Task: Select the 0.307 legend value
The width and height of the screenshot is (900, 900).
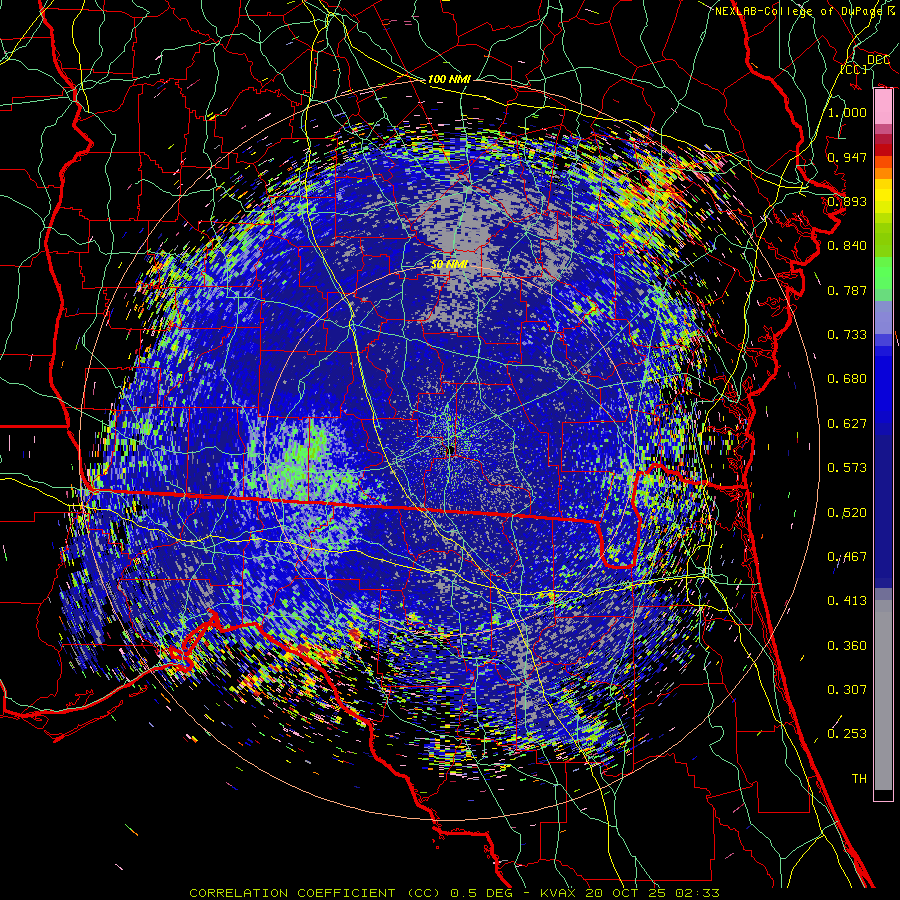Action: pyautogui.click(x=847, y=690)
